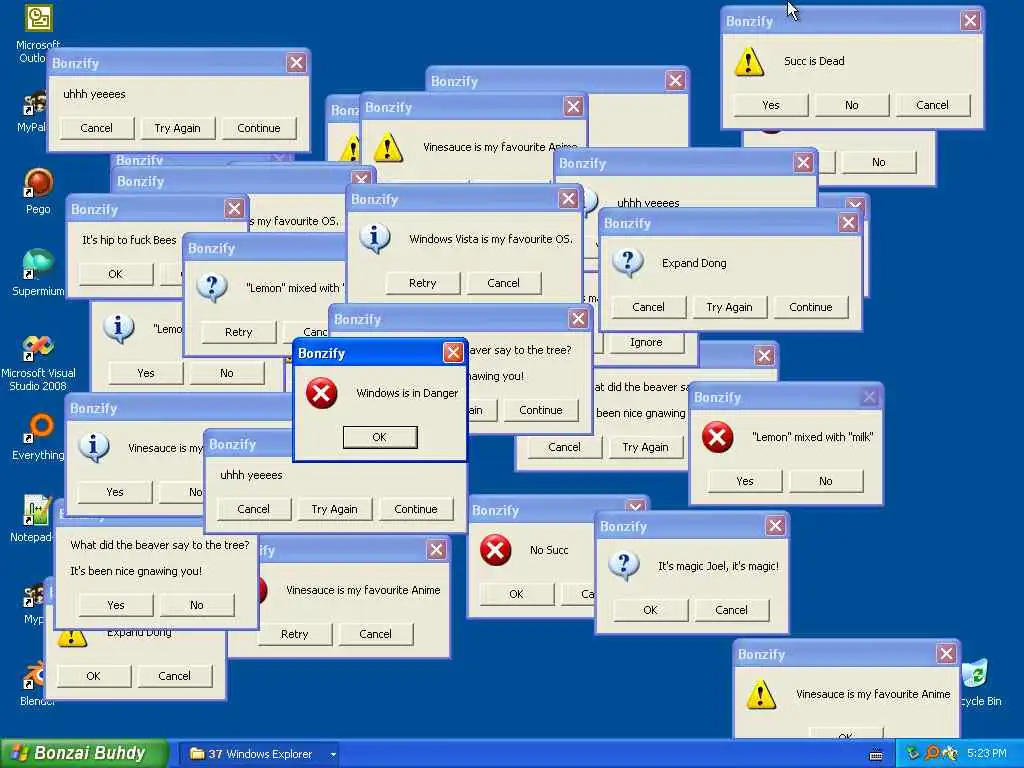Click the "Succ is Dead" message text
1024x768 pixels.
coord(814,61)
